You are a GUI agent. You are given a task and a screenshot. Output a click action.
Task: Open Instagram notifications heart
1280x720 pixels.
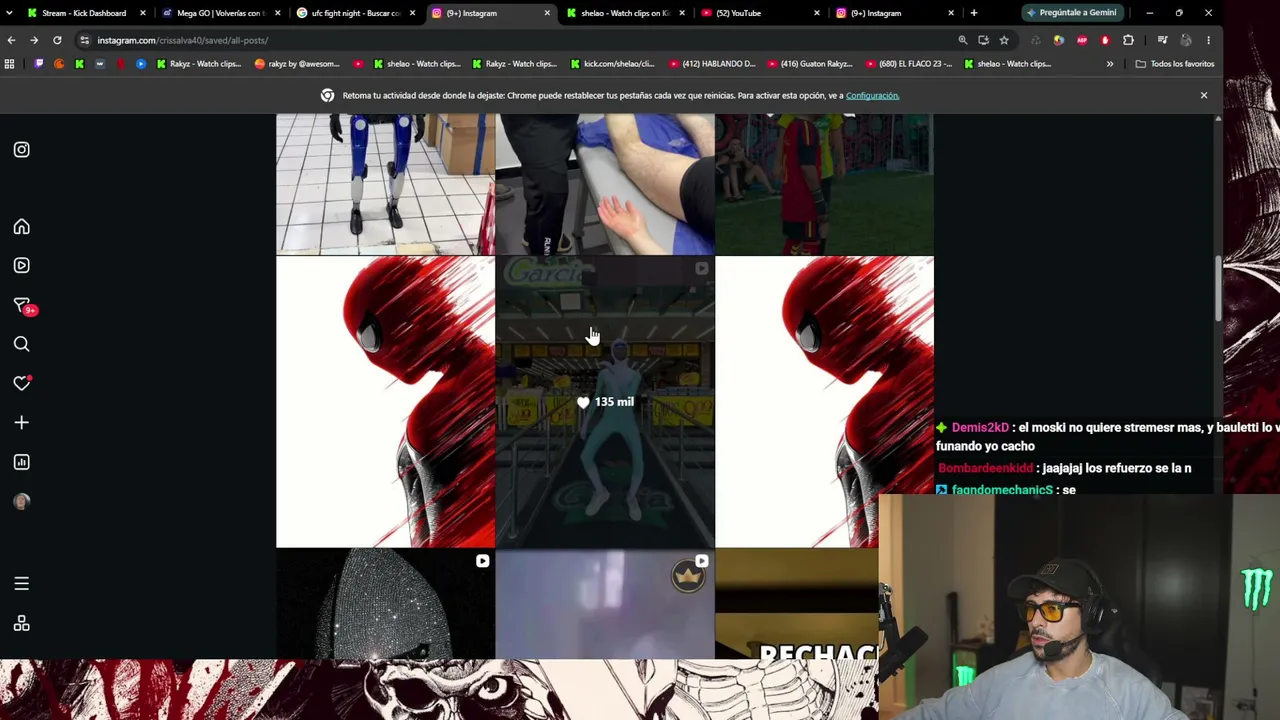tap(21, 384)
